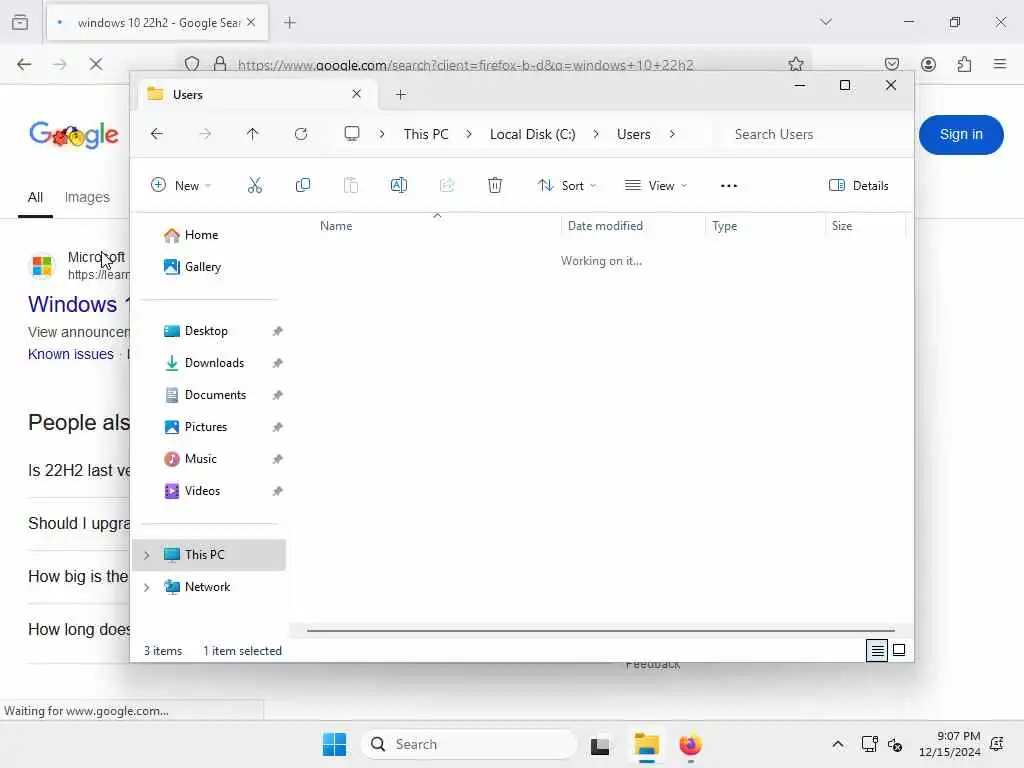
Task: Open the View dropdown menu
Action: tap(656, 185)
